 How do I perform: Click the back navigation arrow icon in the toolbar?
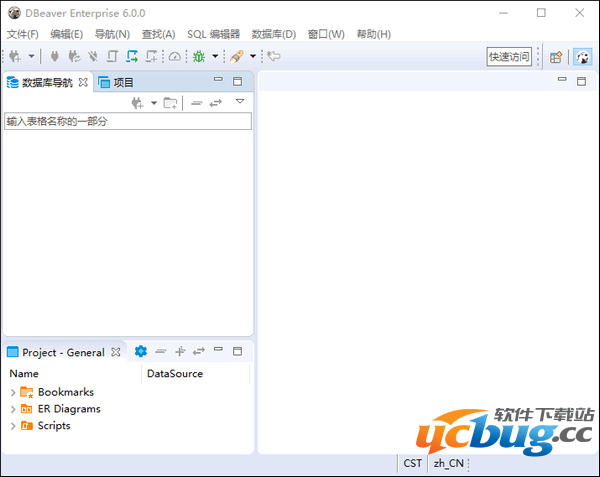click(274, 56)
